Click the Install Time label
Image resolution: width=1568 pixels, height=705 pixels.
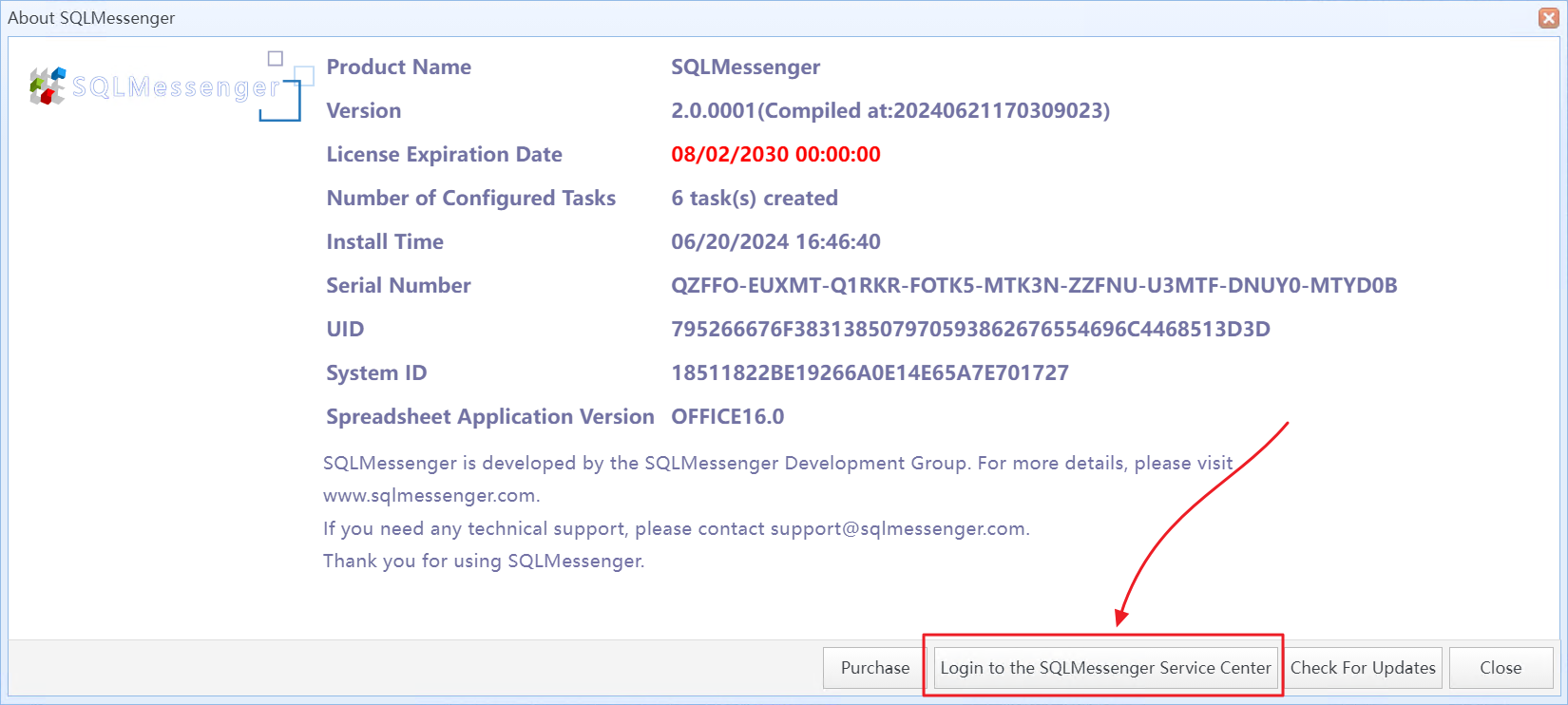pyautogui.click(x=385, y=241)
